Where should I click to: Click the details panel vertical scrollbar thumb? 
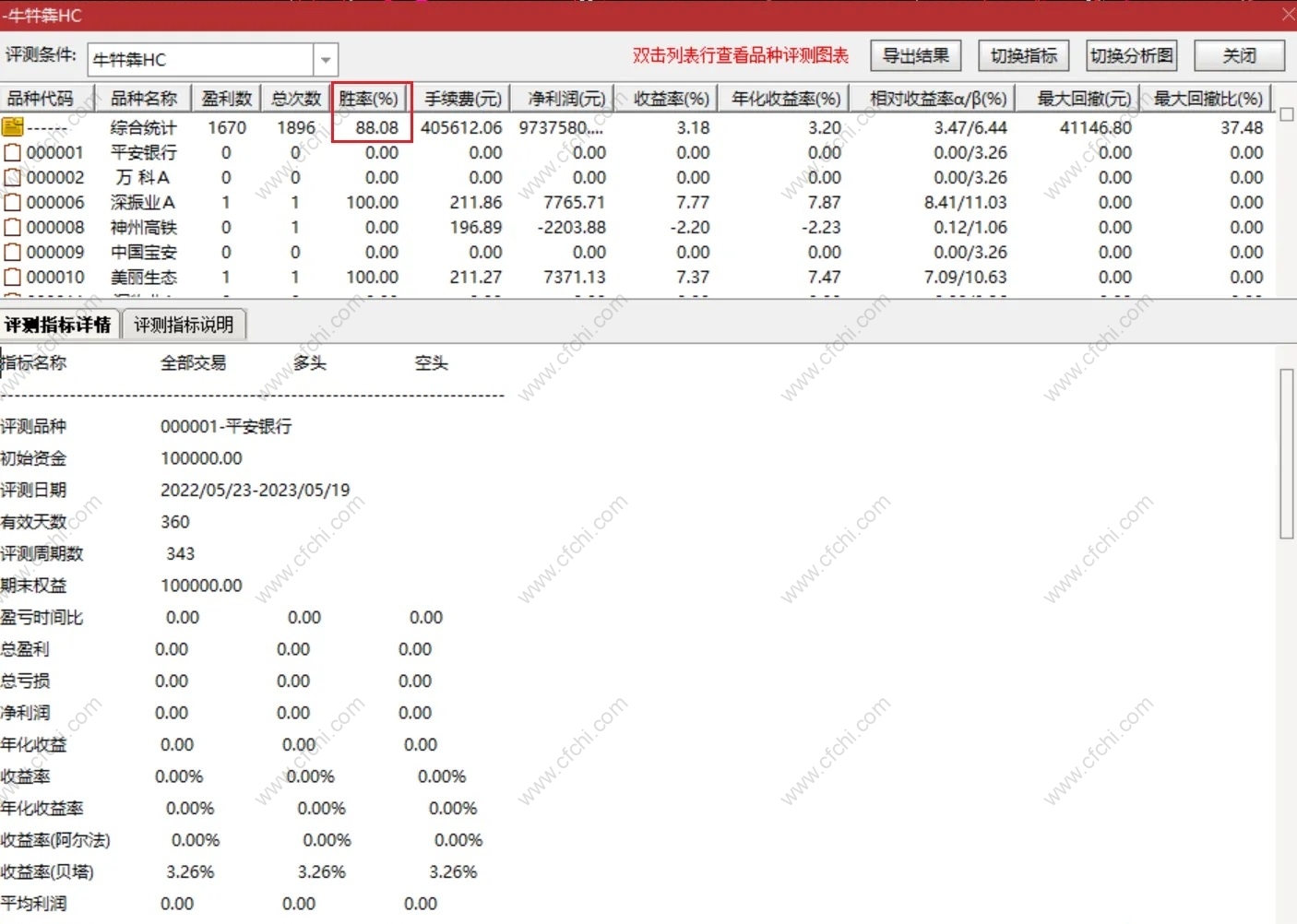tap(1287, 453)
